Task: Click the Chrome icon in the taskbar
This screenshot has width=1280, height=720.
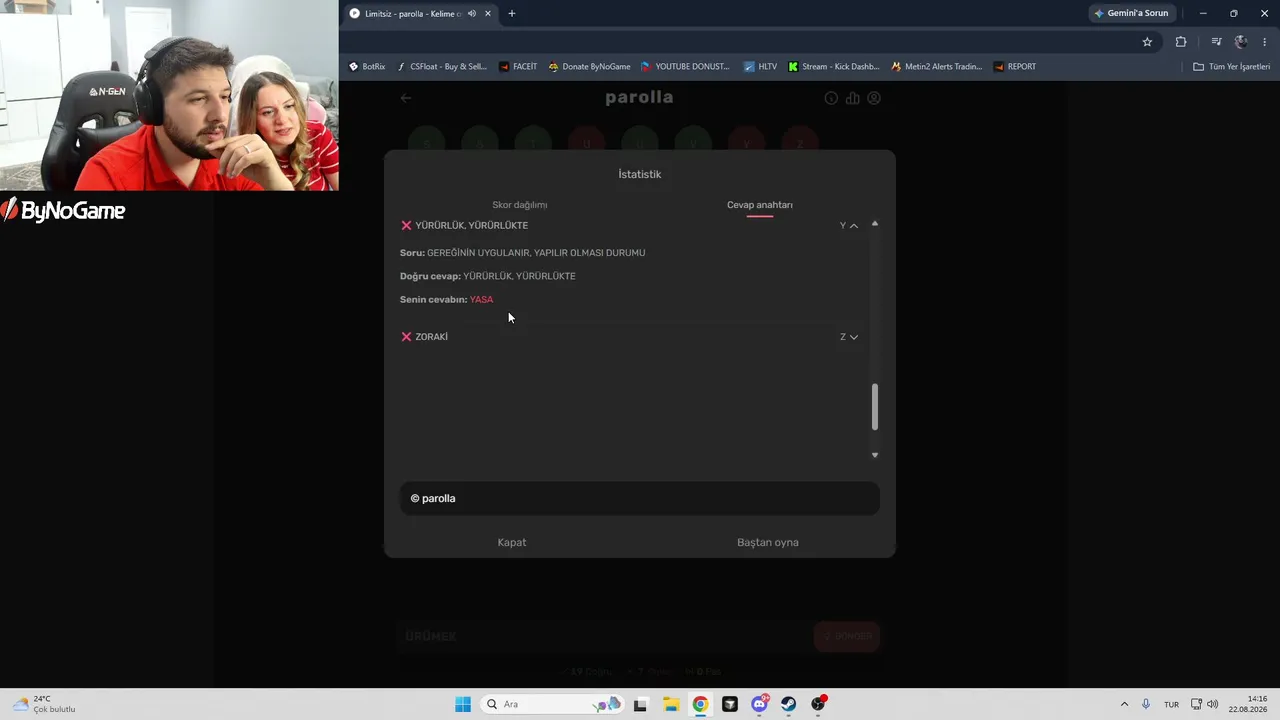Action: coord(700,704)
